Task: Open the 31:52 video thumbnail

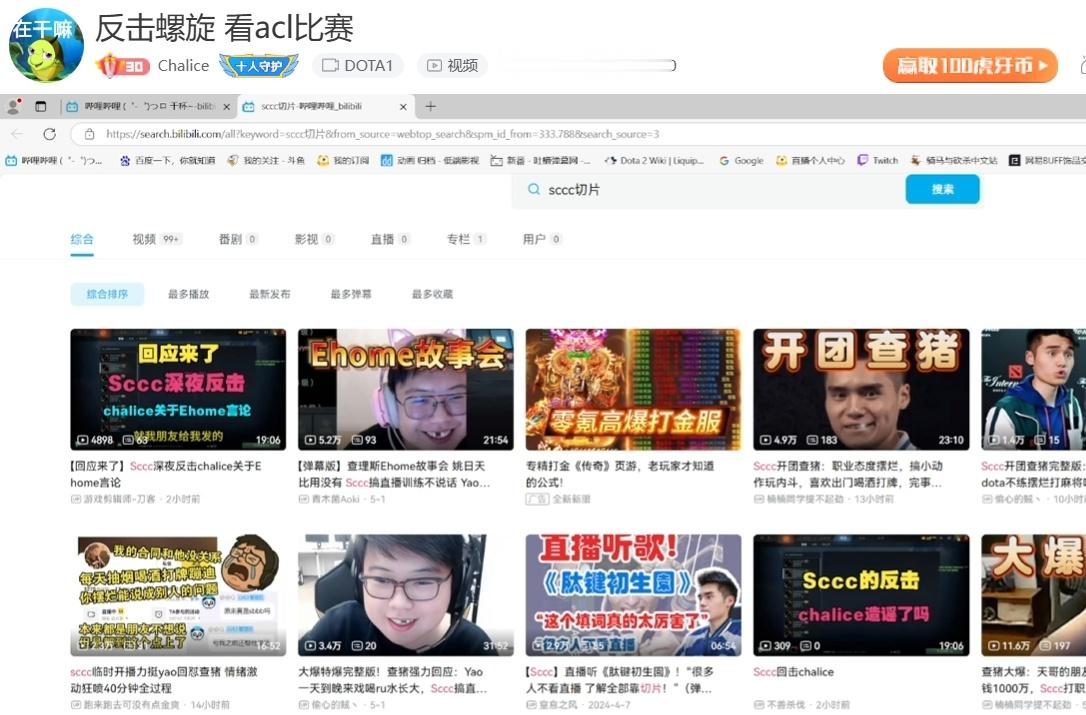Action: tap(406, 595)
